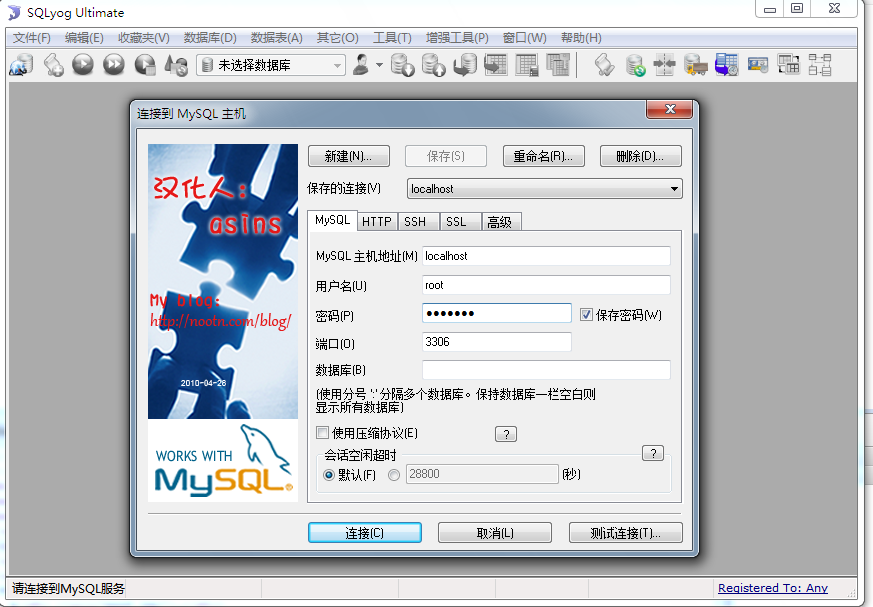Click into the 端口 port field

[496, 342]
